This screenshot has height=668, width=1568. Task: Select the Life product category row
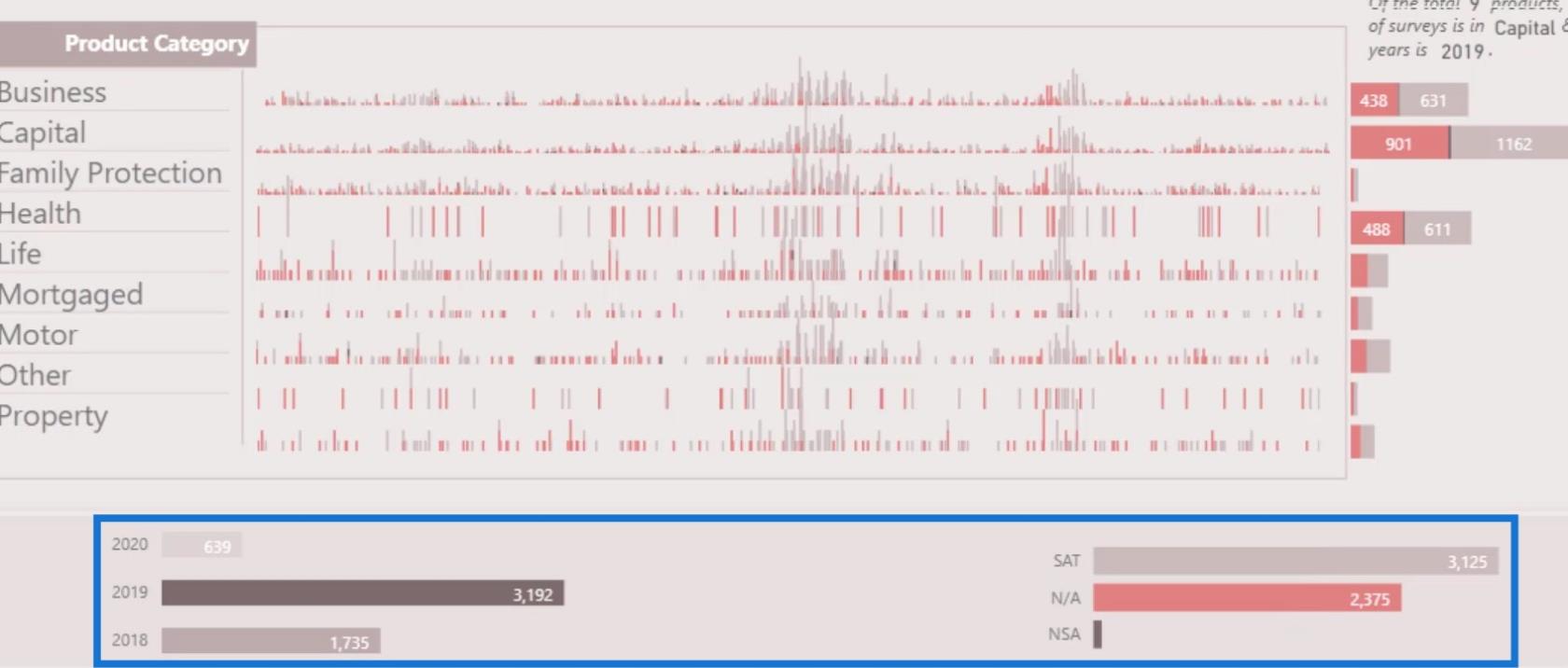(112, 254)
